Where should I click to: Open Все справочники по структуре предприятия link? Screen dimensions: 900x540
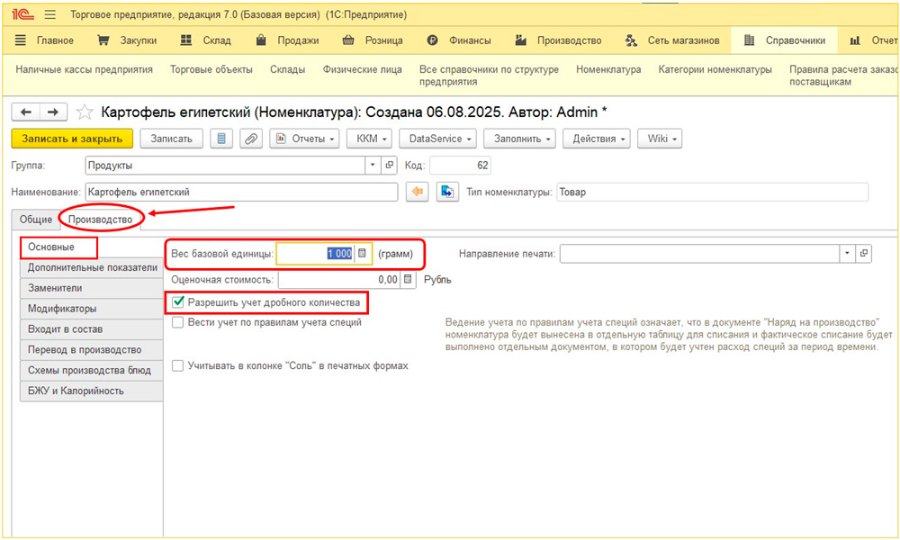click(x=489, y=75)
